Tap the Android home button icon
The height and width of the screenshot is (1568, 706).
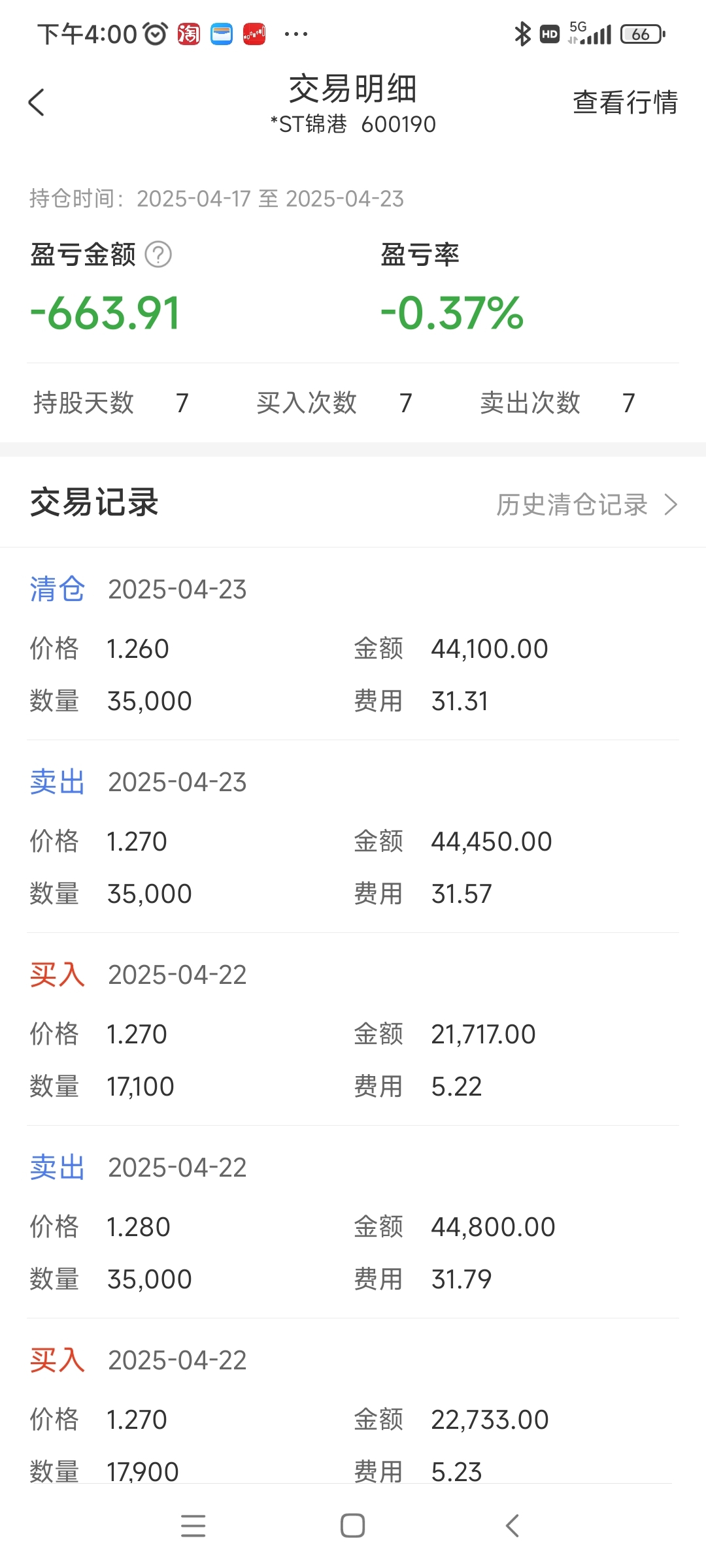click(x=353, y=1526)
